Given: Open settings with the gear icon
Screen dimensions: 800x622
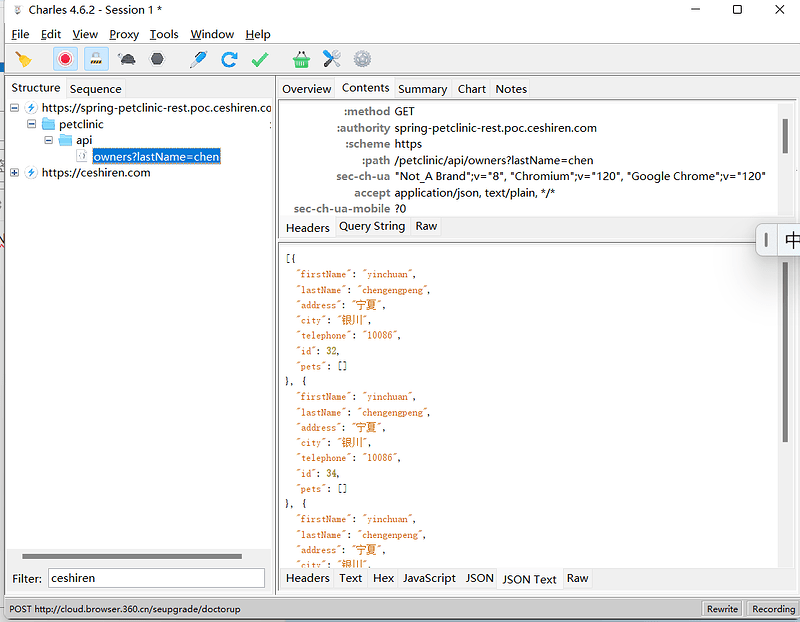Looking at the screenshot, I should point(362,59).
